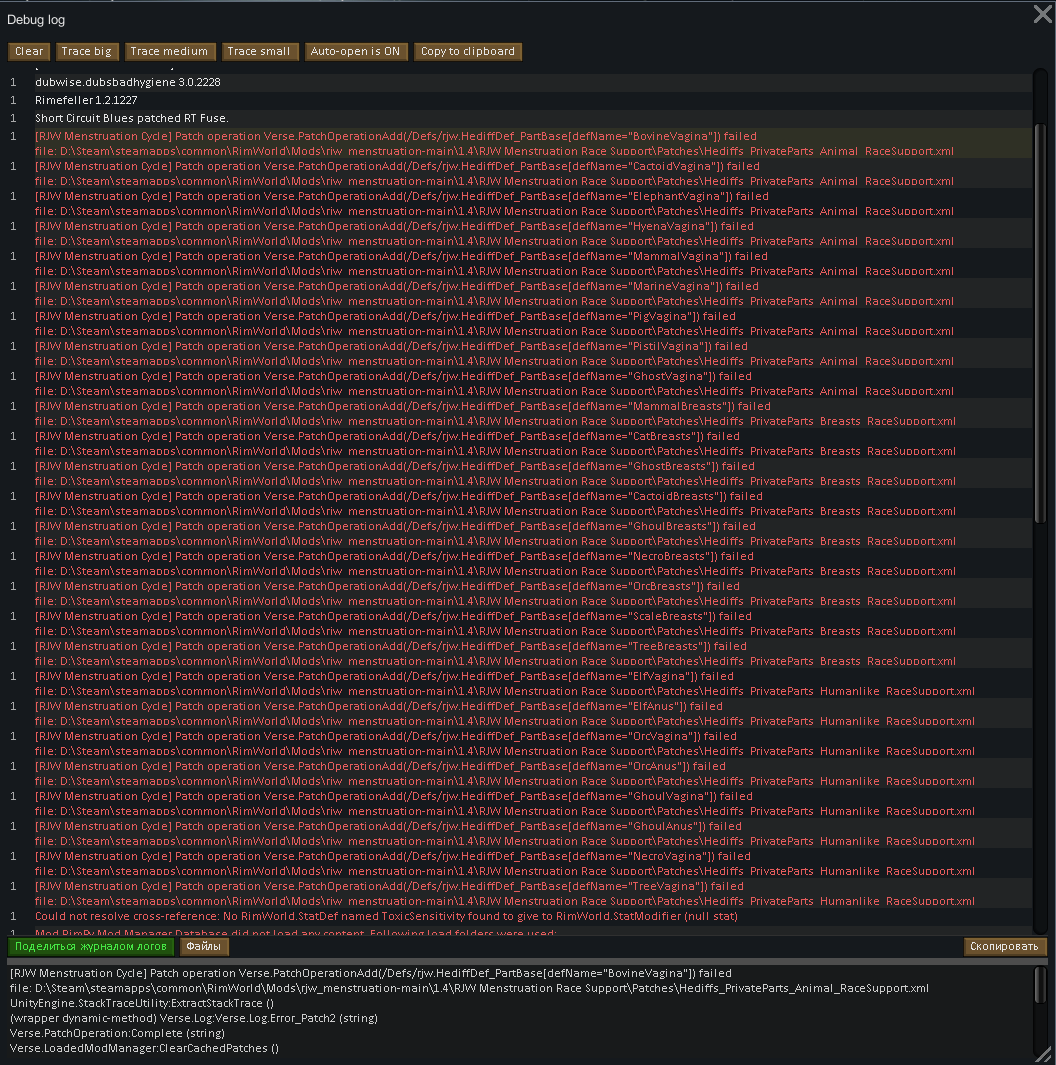Open the Файлы panel
Screen dimensions: 1056x1065
click(203, 946)
